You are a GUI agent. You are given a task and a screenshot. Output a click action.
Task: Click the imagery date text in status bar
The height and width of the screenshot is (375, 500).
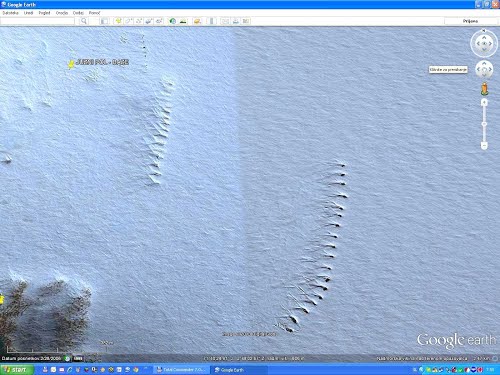point(32,359)
